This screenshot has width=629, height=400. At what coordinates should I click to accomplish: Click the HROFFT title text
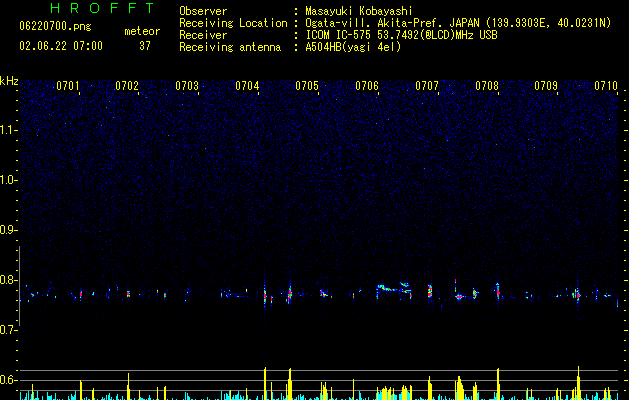(x=102, y=8)
